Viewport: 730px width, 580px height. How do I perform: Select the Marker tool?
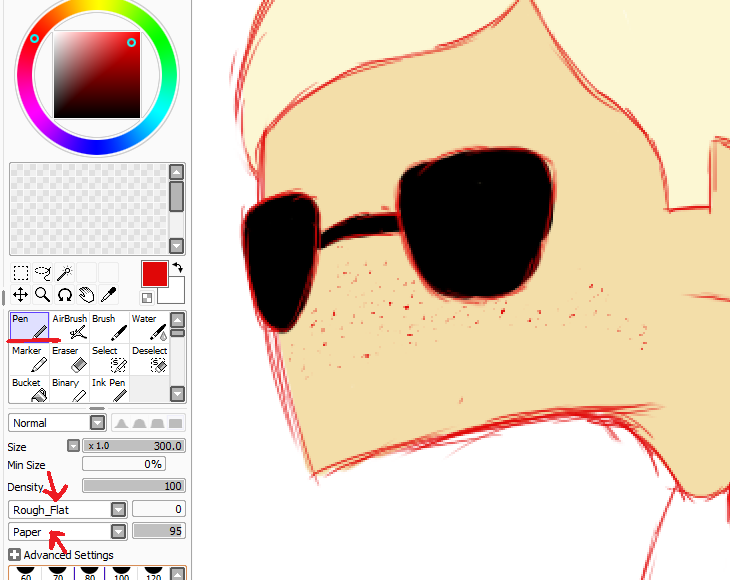click(x=29, y=359)
